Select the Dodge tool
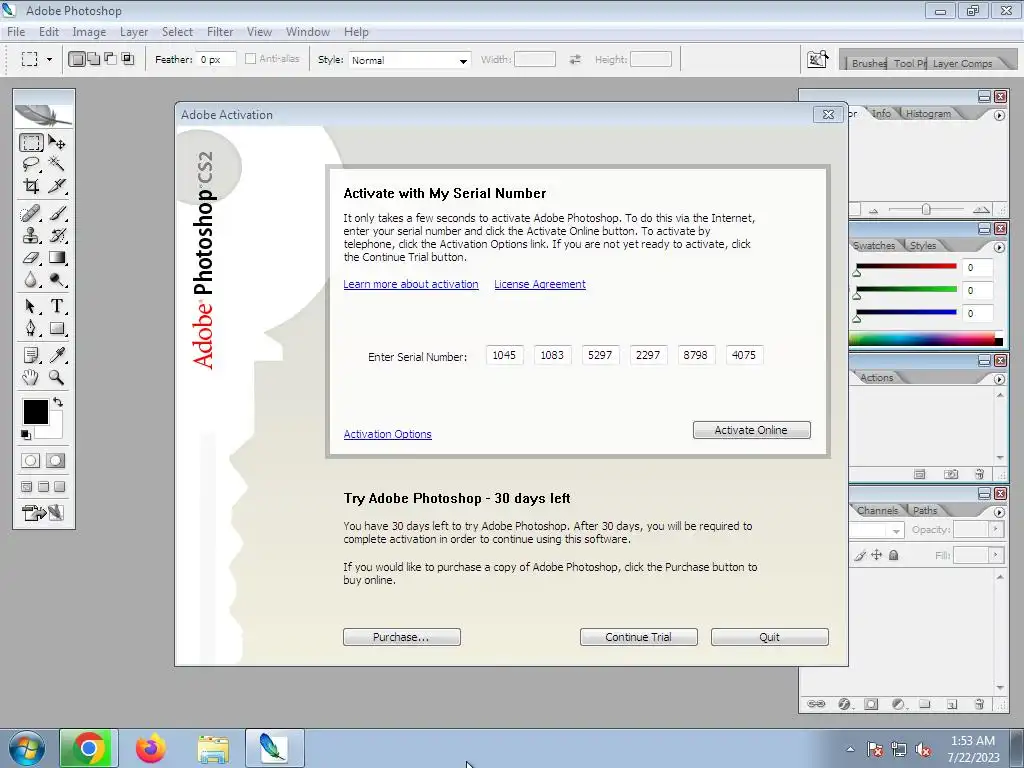 click(x=57, y=280)
